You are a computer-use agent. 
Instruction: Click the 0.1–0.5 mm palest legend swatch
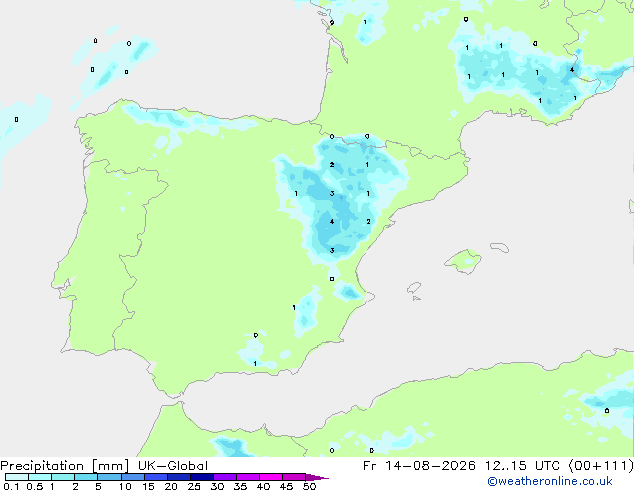17,477
